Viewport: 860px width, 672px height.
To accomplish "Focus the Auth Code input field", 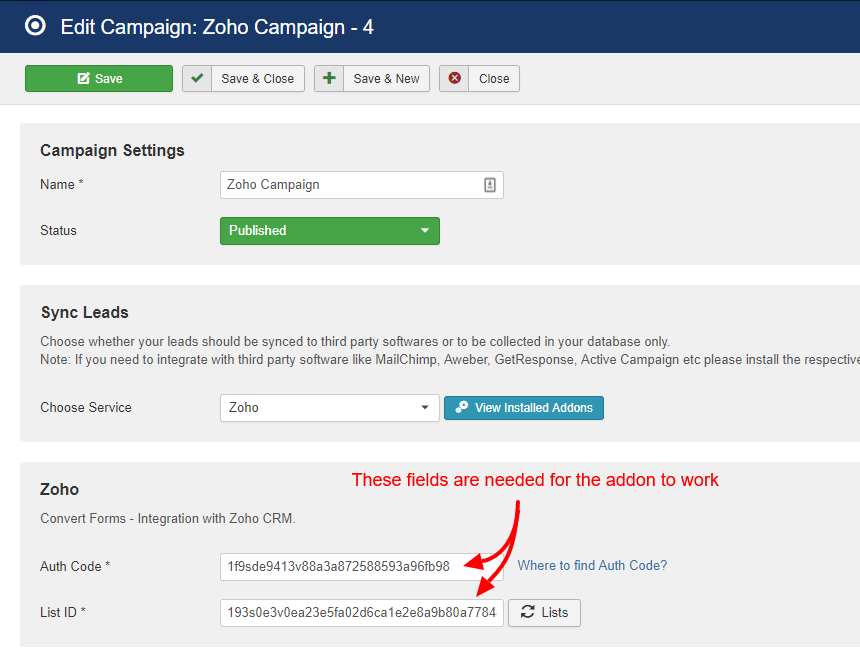I will point(361,567).
